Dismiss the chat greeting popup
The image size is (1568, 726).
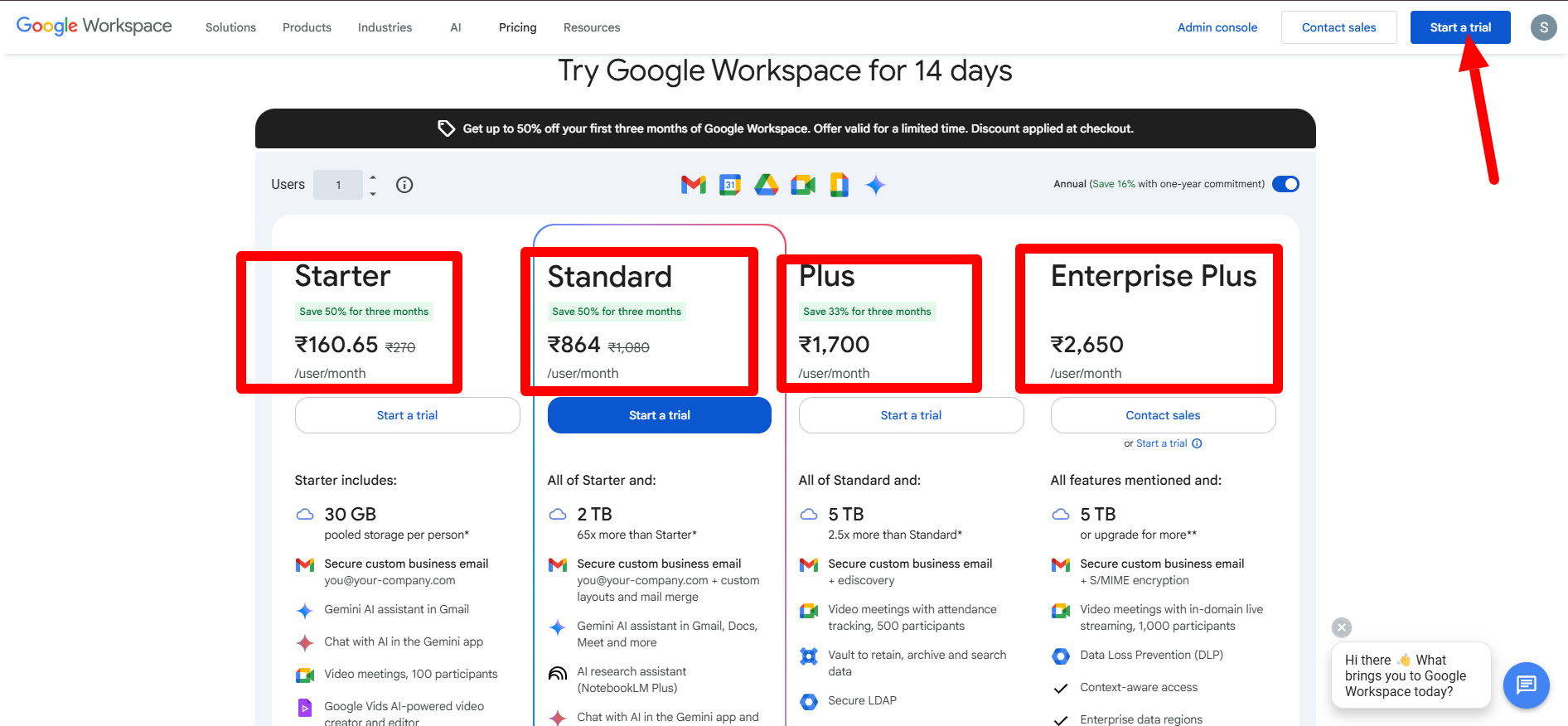click(x=1342, y=627)
